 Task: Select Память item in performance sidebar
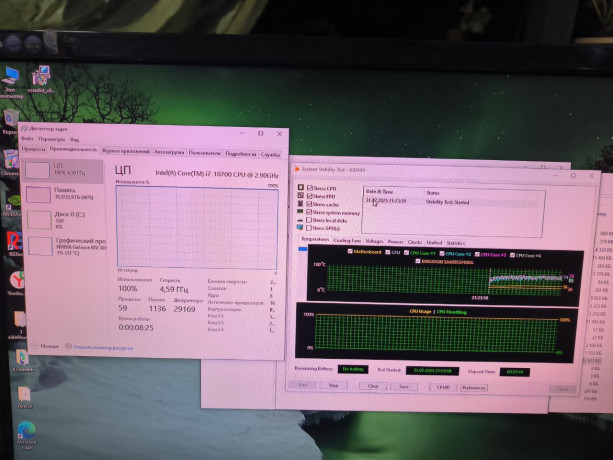[65, 195]
